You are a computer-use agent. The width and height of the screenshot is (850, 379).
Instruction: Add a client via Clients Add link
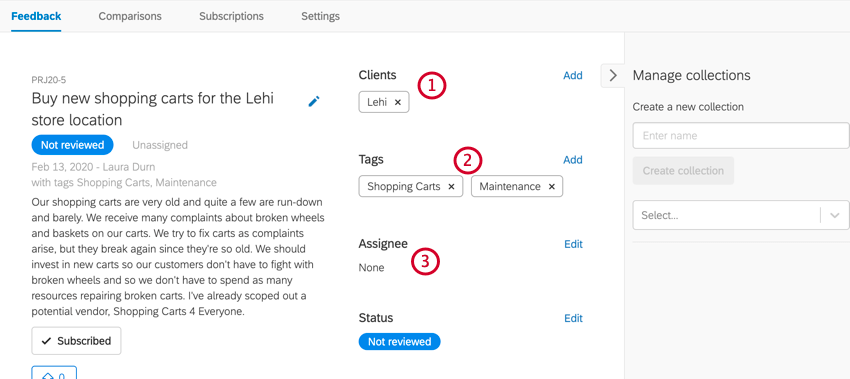(x=572, y=75)
